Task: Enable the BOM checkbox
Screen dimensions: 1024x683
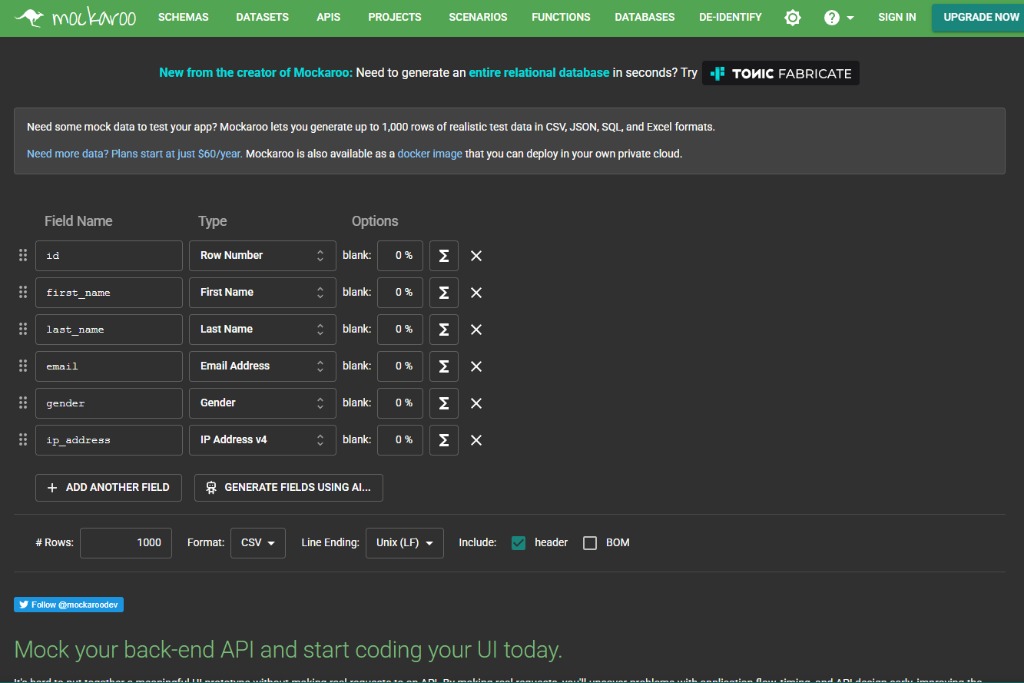Action: 590,543
